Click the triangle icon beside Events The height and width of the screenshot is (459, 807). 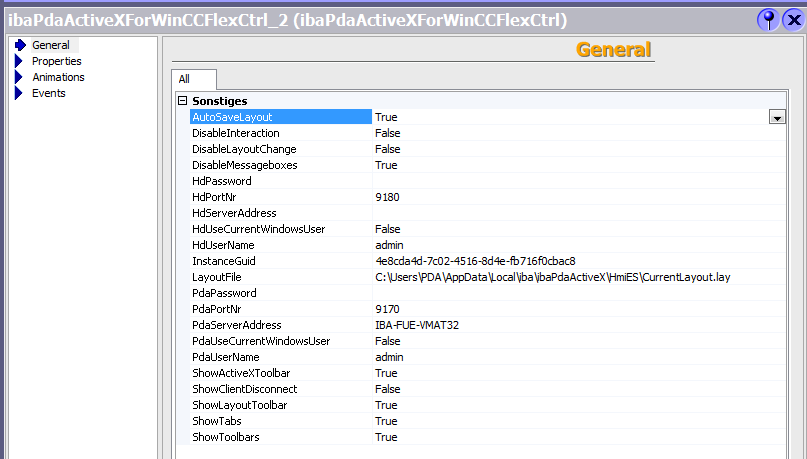[19, 93]
